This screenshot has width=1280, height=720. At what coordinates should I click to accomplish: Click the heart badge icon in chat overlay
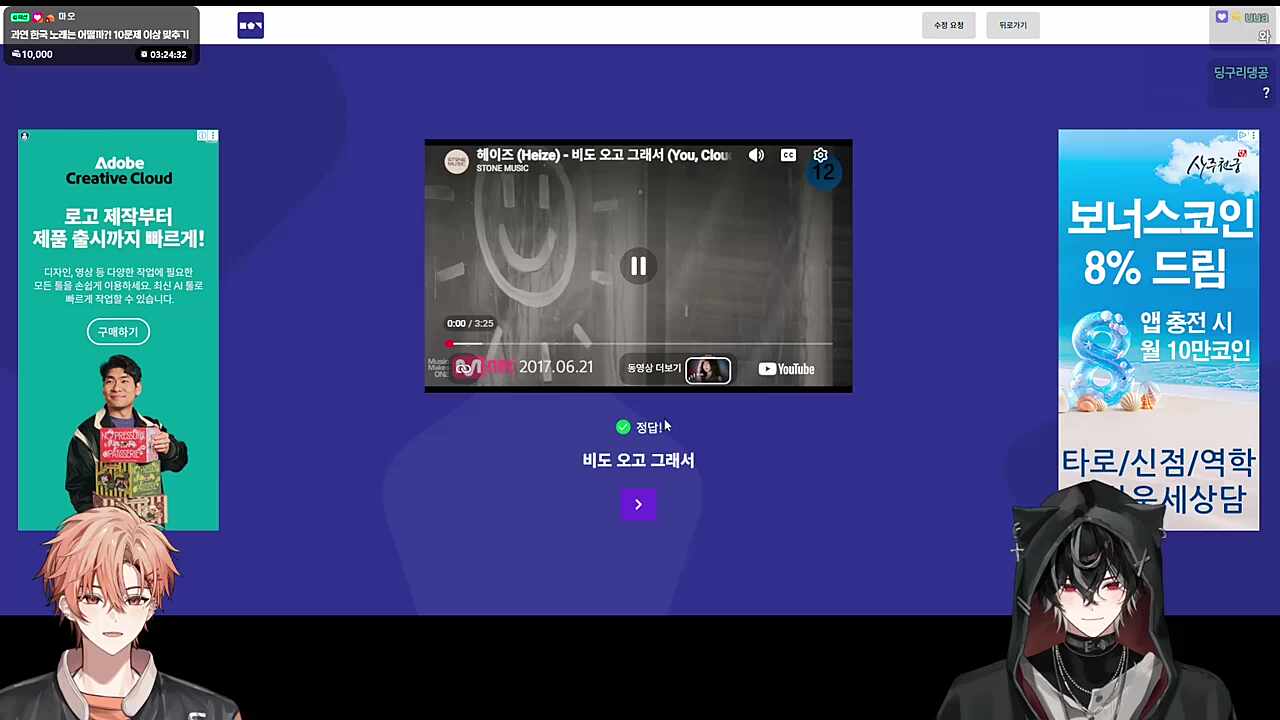1221,17
